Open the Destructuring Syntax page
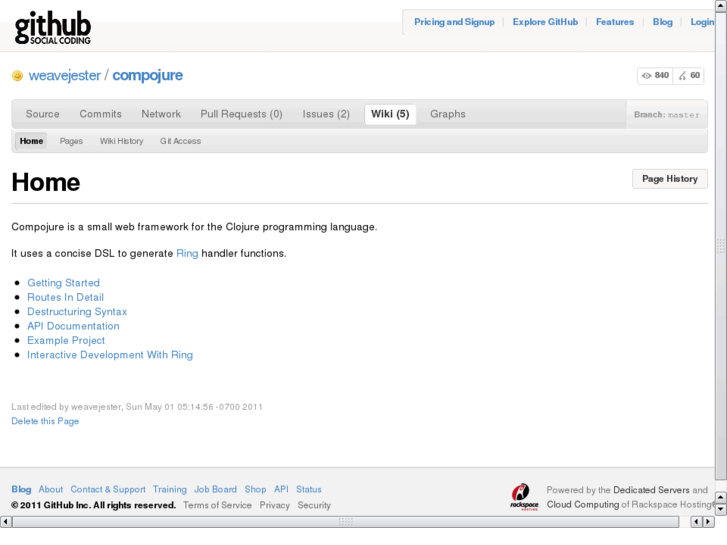This screenshot has height=545, width=727. 77,312
